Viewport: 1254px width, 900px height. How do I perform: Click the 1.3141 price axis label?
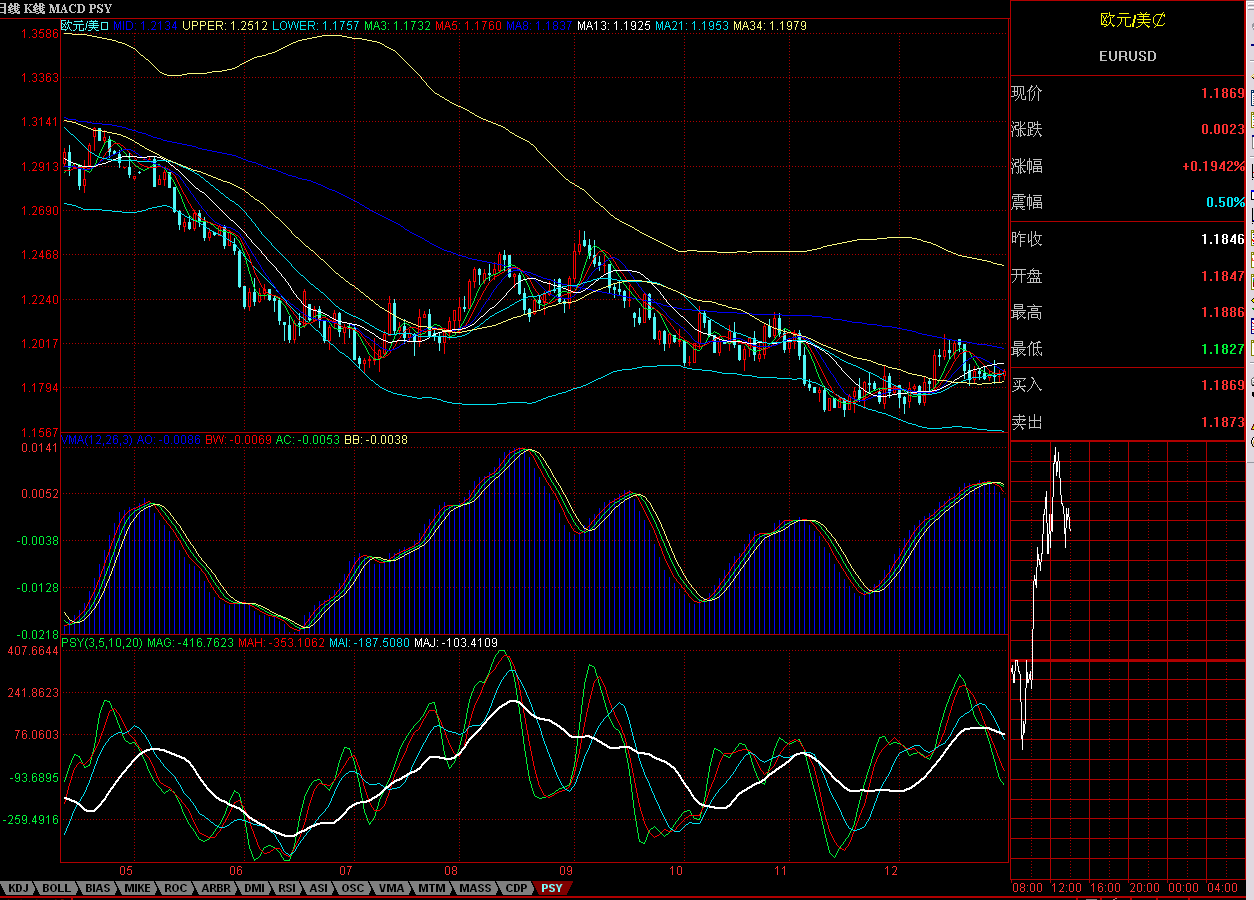(39, 122)
